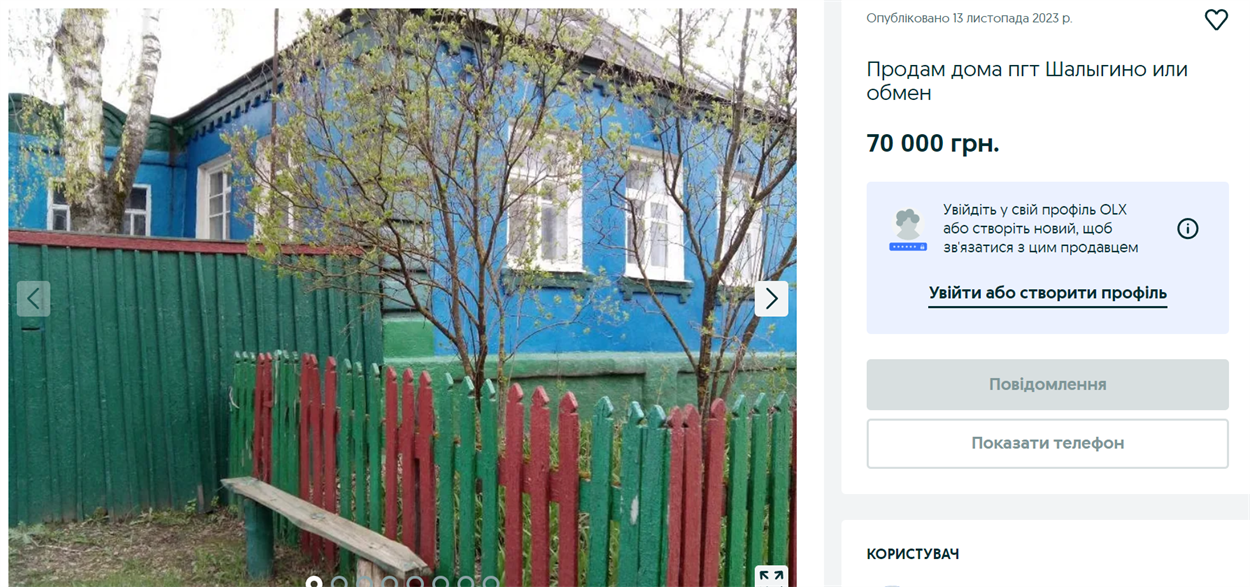The width and height of the screenshot is (1250, 587).
Task: Click 'Увійти або створити профіль' link
Action: 1047,293
